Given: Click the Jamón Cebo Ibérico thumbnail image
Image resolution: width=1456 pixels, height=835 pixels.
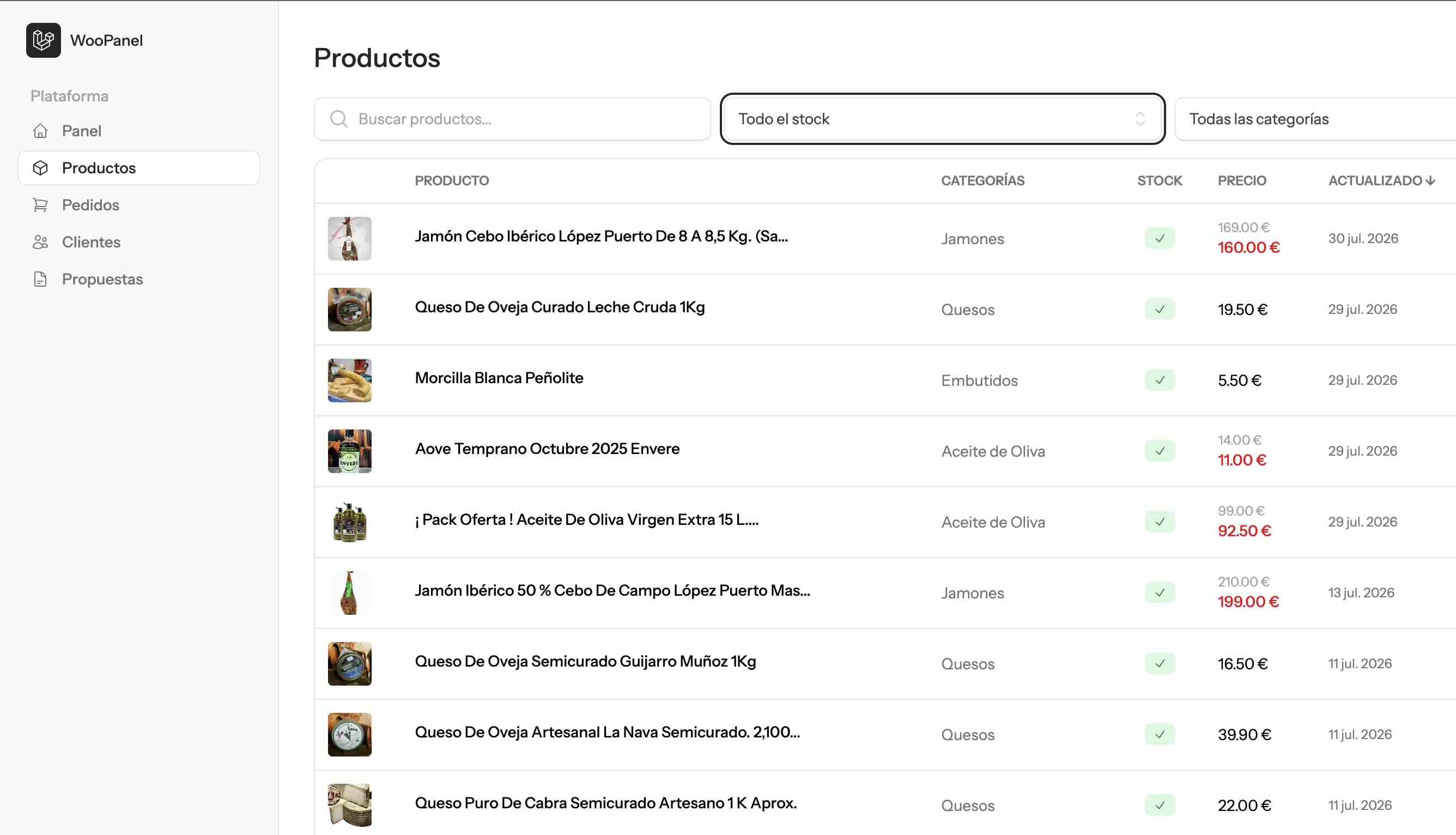Looking at the screenshot, I should (x=350, y=239).
